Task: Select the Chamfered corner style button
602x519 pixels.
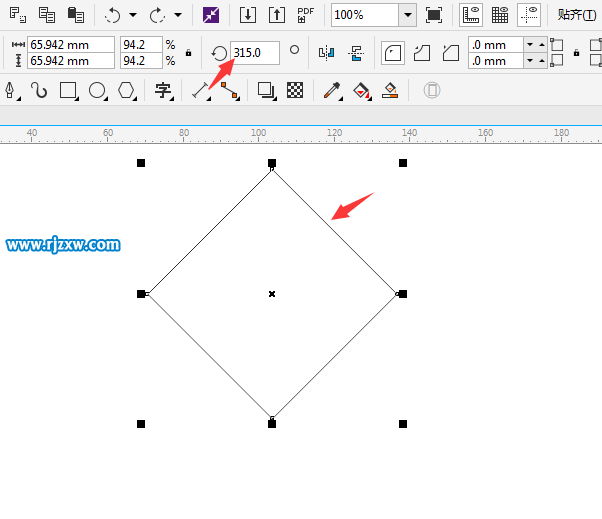Action: (451, 53)
